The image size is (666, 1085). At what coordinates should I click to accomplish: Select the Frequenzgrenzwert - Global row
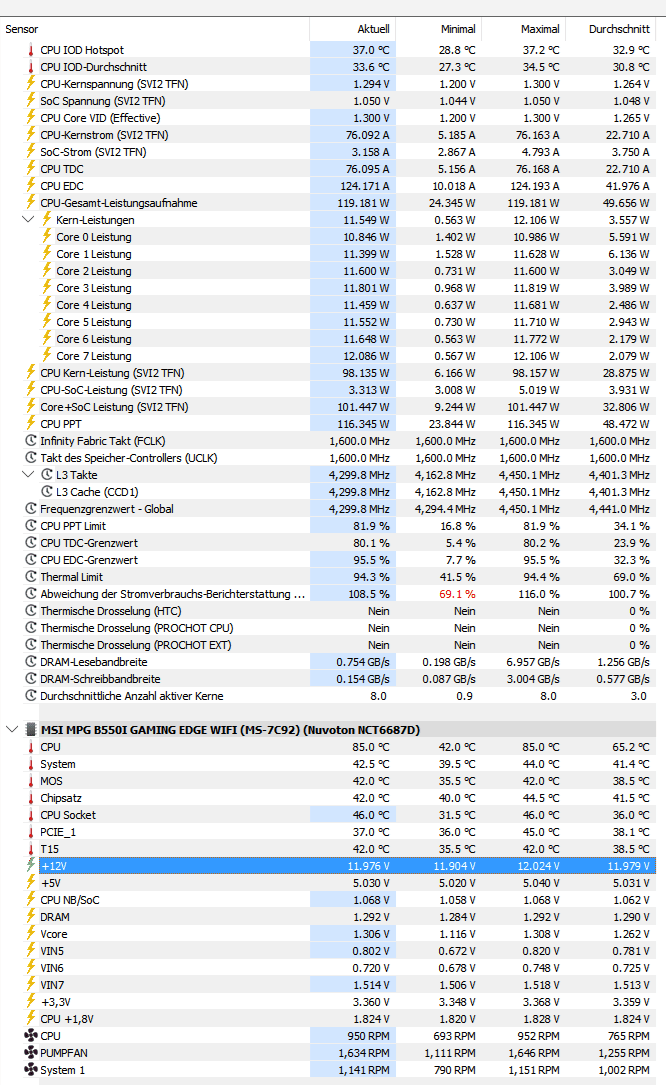(x=328, y=509)
